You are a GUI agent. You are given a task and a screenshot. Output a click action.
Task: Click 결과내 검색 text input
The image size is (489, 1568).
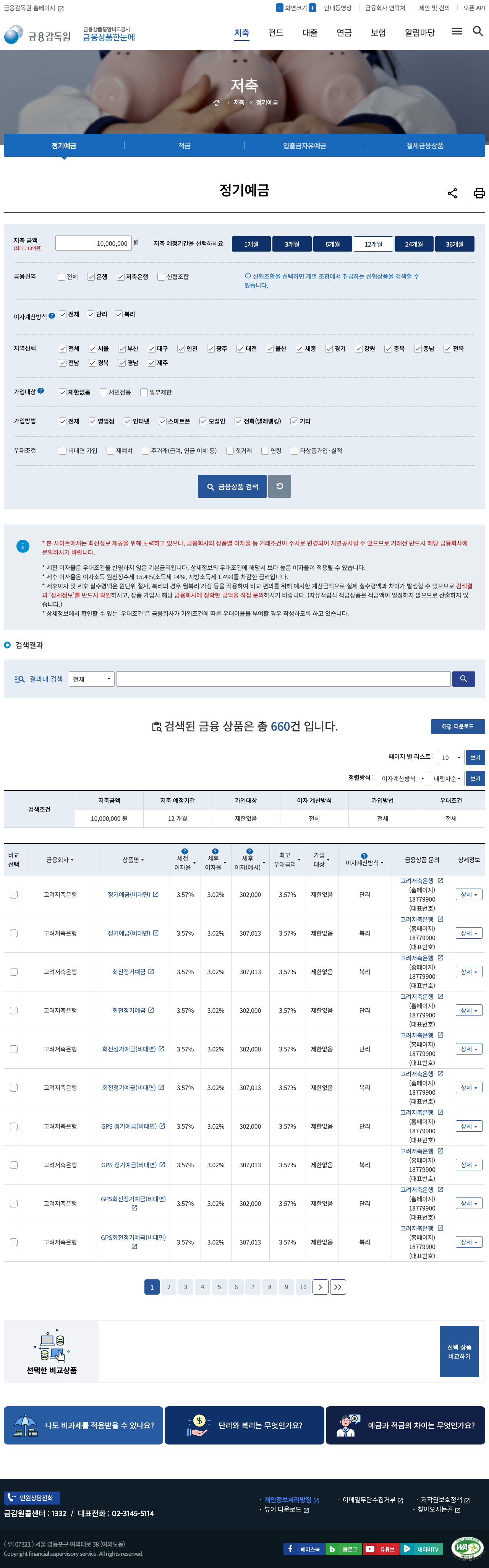click(x=283, y=679)
